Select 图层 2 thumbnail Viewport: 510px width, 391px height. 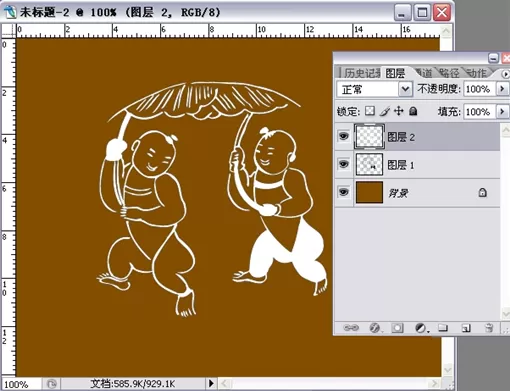pyautogui.click(x=369, y=136)
